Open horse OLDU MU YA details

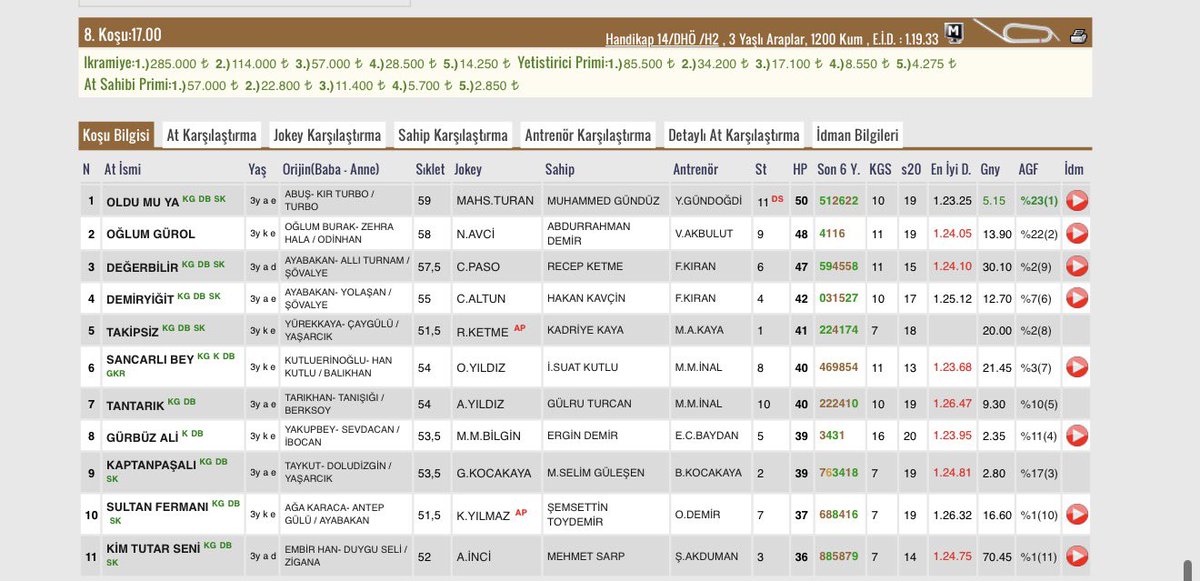click(x=142, y=201)
